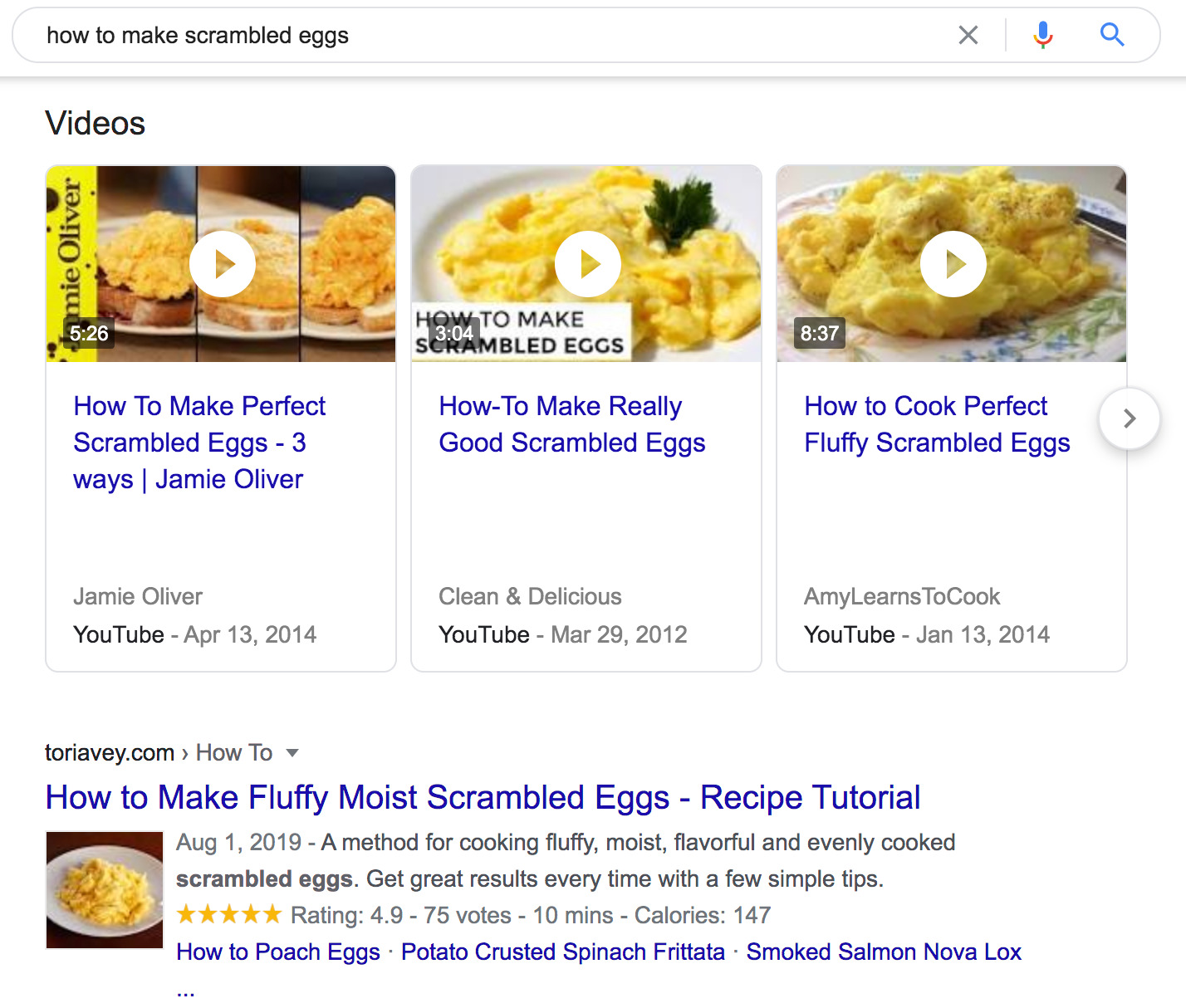Click the scrambled eggs recipe thumbnail image
The width and height of the screenshot is (1186, 1008).
point(104,889)
